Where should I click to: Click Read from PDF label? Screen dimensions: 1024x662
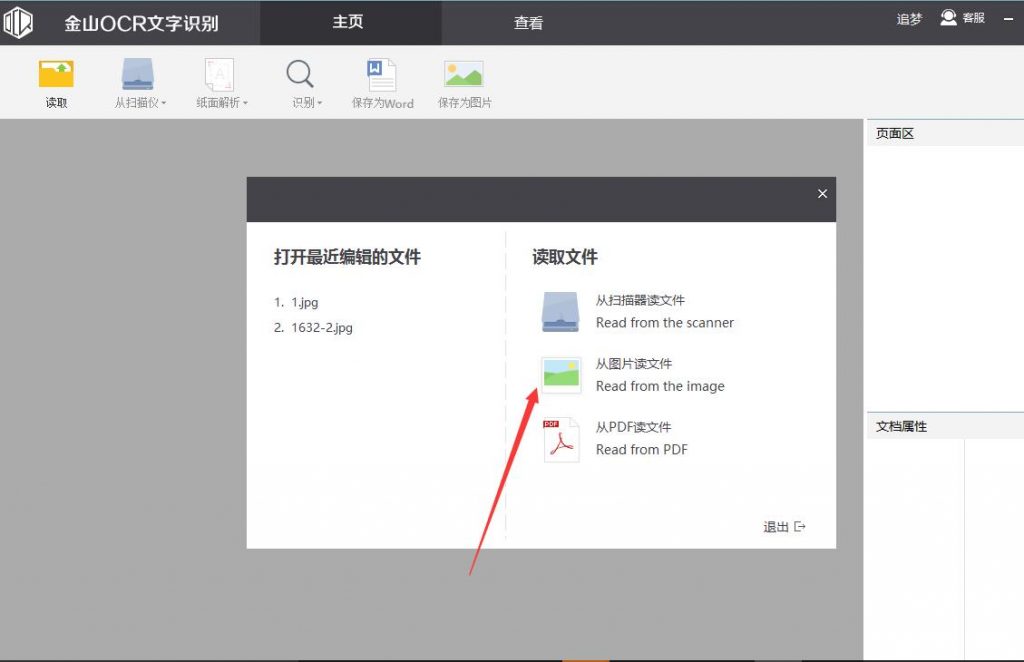coord(641,450)
